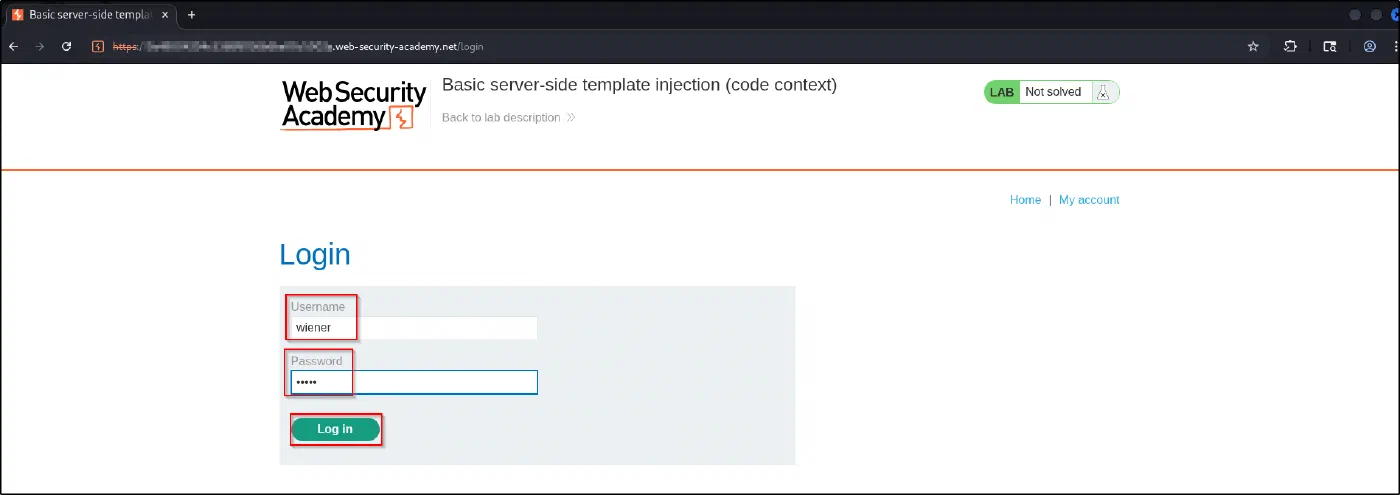
Task: Click the LAB Not solved status badge
Action: [1052, 92]
